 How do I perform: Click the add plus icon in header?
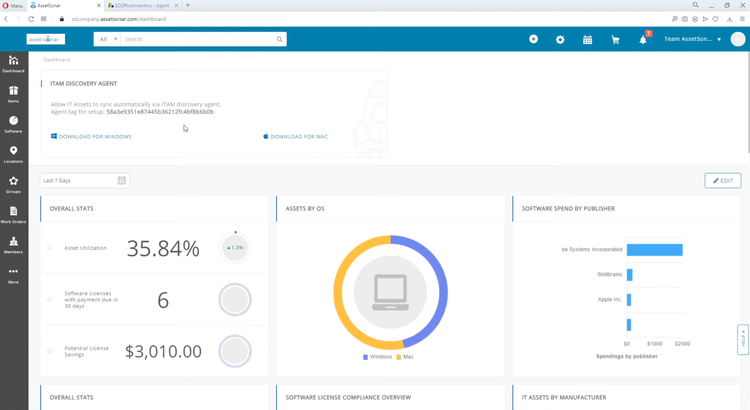(x=533, y=39)
